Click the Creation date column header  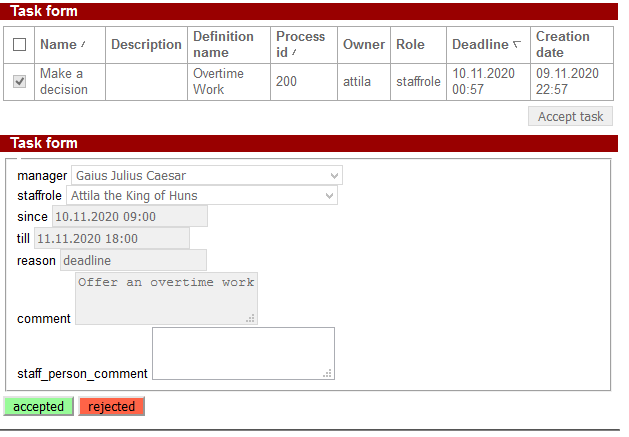[x=563, y=44]
